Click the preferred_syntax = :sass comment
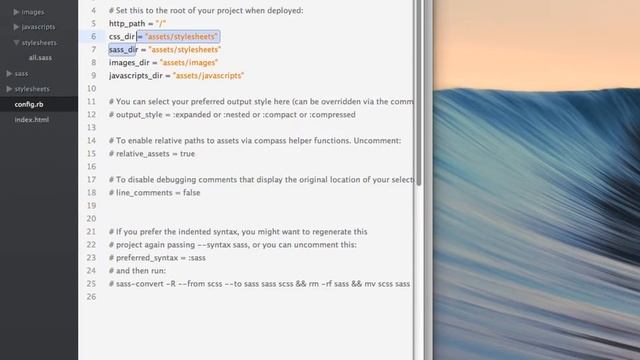 [157, 258]
